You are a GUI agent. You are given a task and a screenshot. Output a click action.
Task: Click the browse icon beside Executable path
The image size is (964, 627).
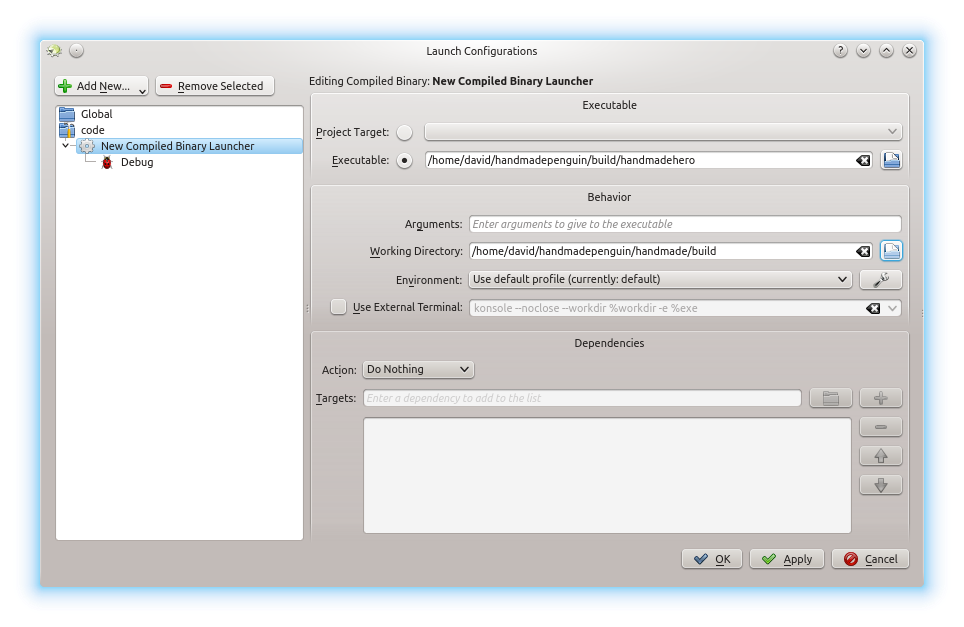point(891,160)
